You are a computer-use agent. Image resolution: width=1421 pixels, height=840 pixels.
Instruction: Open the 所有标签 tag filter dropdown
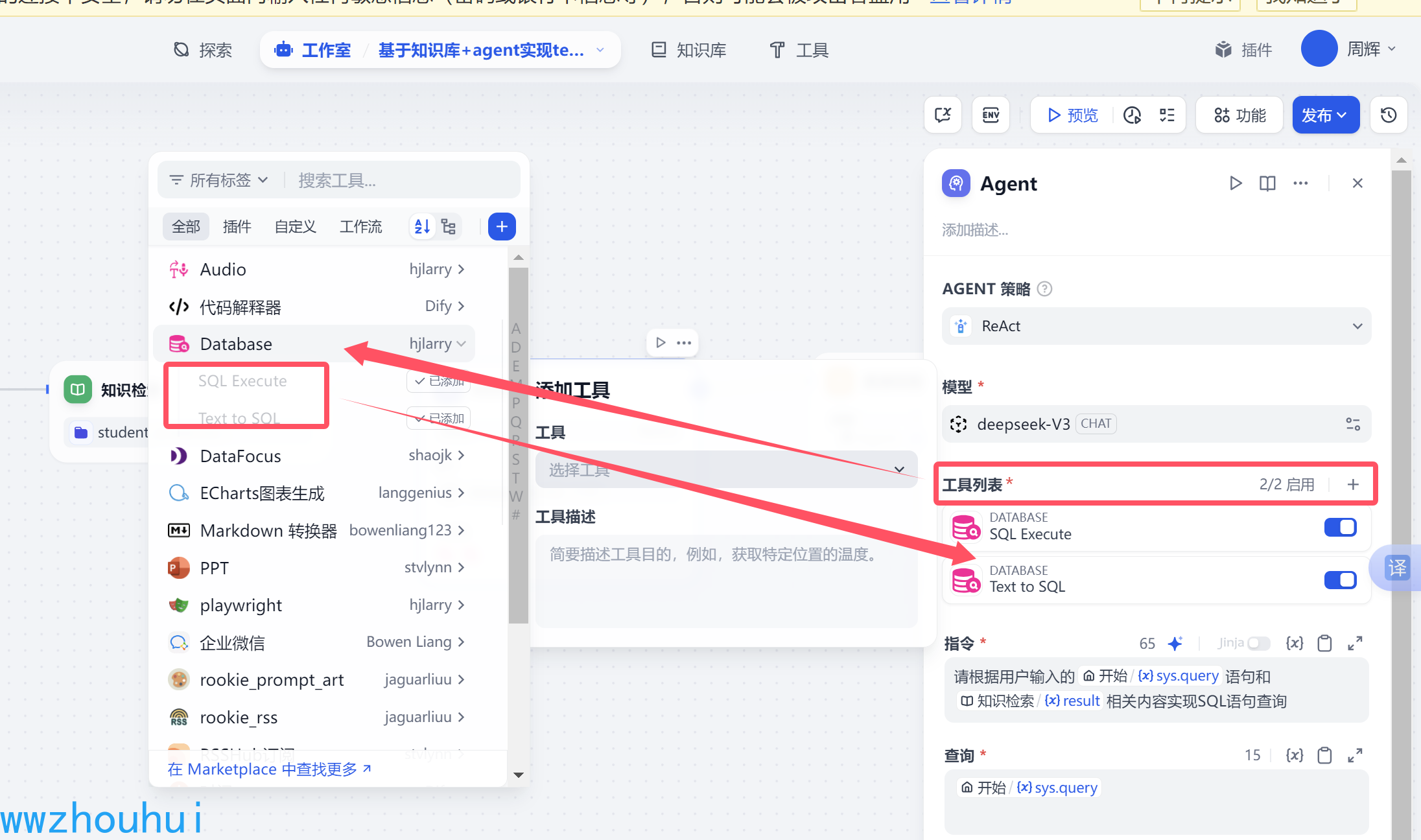tap(219, 180)
